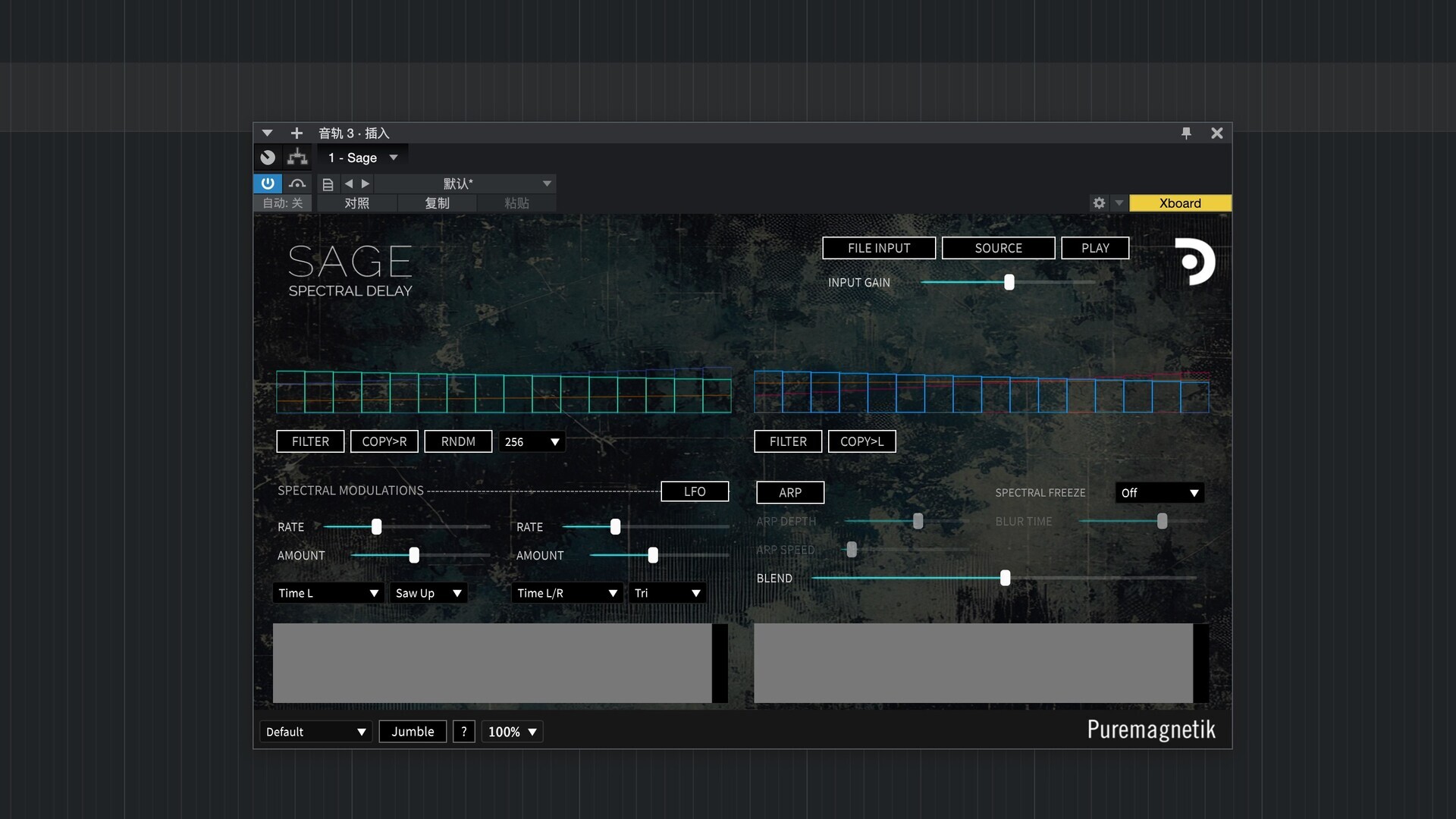Viewport: 1456px width, 819px height.
Task: Close the Sage plugin window
Action: [x=1217, y=133]
